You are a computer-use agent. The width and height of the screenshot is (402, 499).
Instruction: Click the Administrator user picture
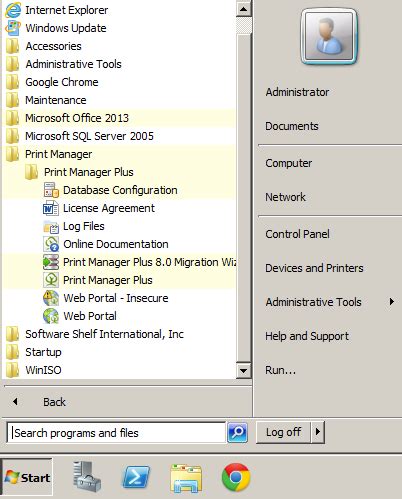pyautogui.click(x=329, y=36)
